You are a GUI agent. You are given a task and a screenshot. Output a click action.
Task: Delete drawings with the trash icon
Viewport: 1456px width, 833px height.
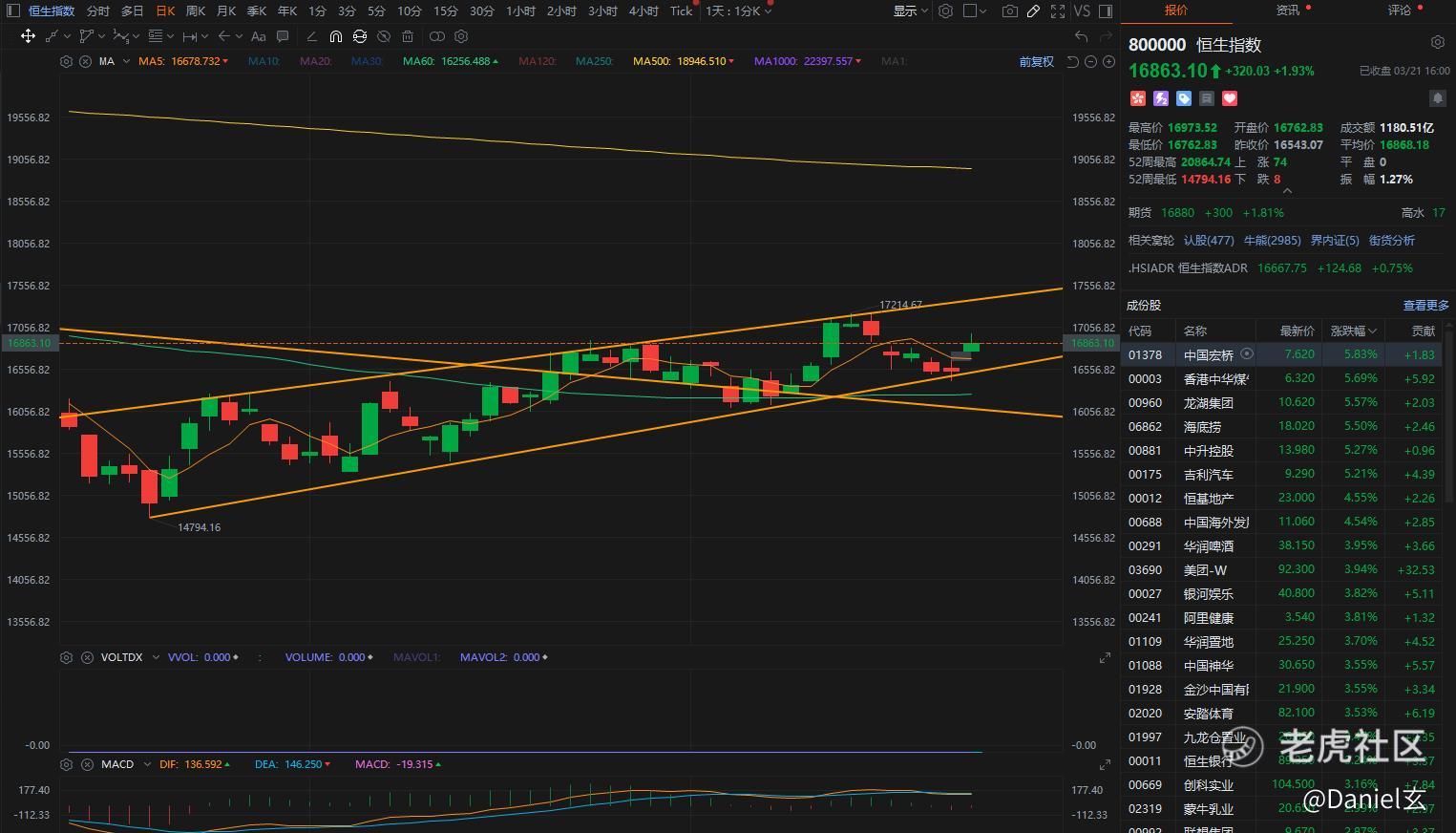pos(408,36)
